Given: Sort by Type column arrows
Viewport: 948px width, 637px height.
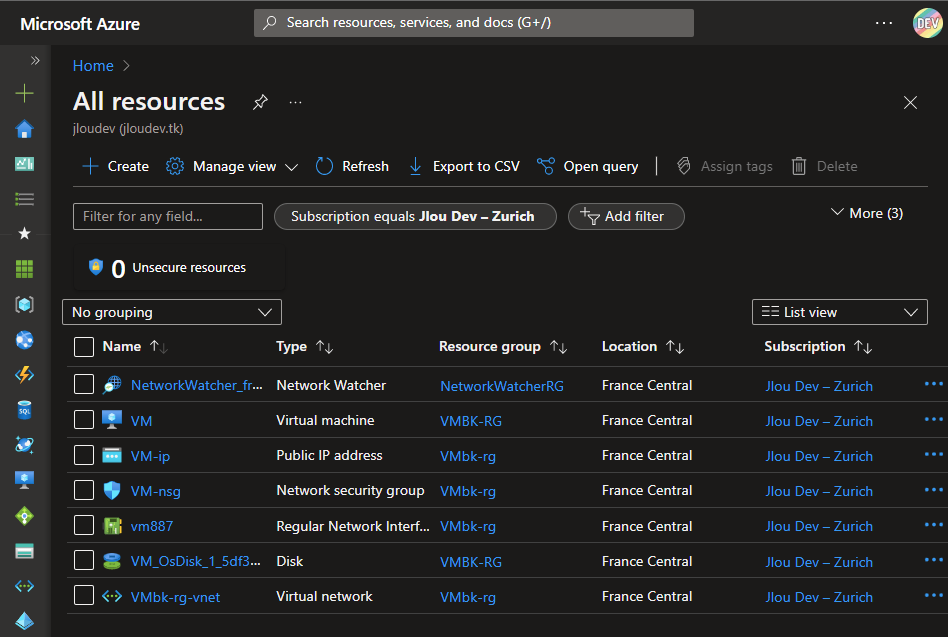Looking at the screenshot, I should (x=325, y=347).
